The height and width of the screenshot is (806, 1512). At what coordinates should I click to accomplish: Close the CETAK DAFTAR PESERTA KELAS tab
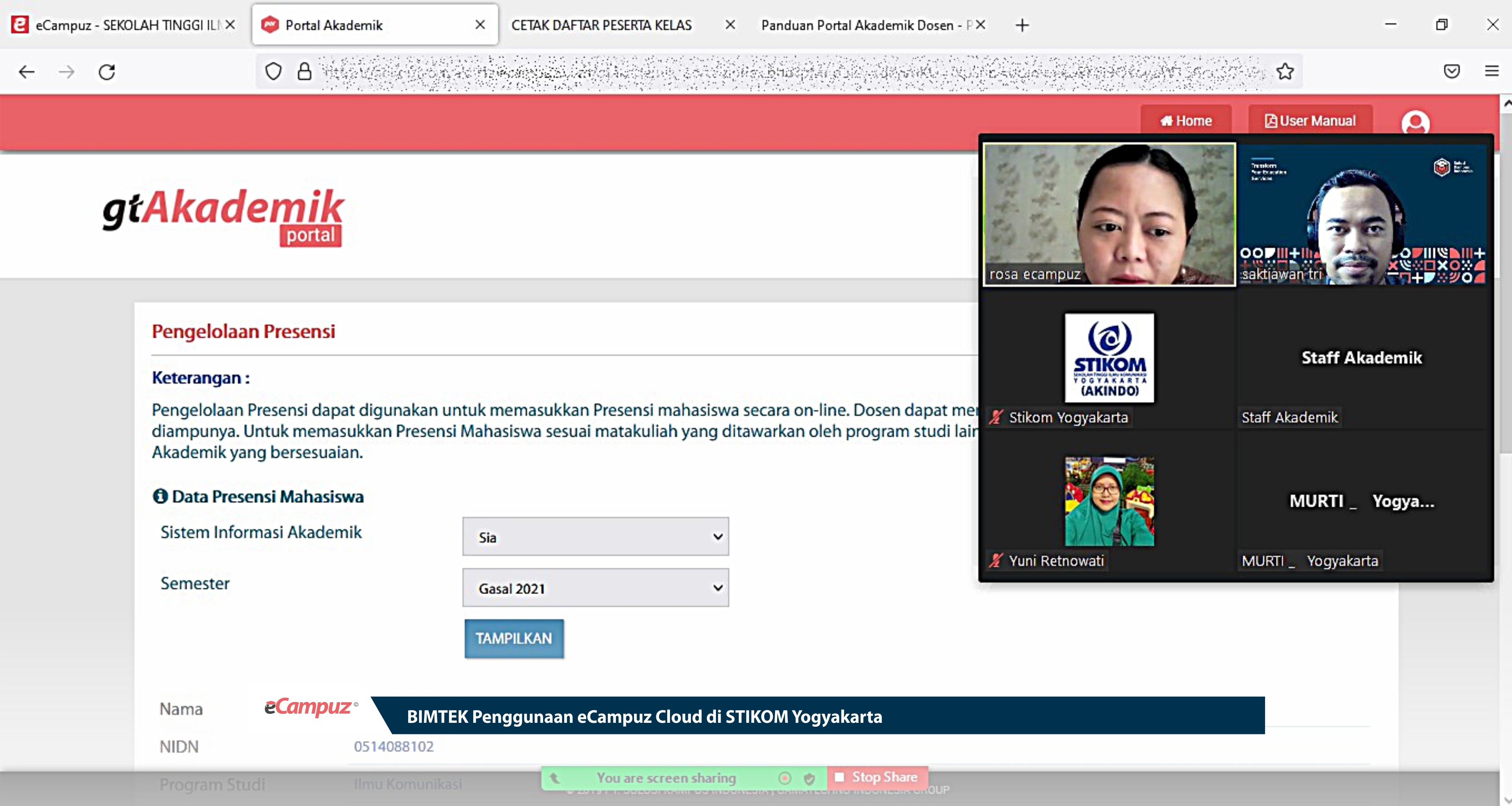730,25
